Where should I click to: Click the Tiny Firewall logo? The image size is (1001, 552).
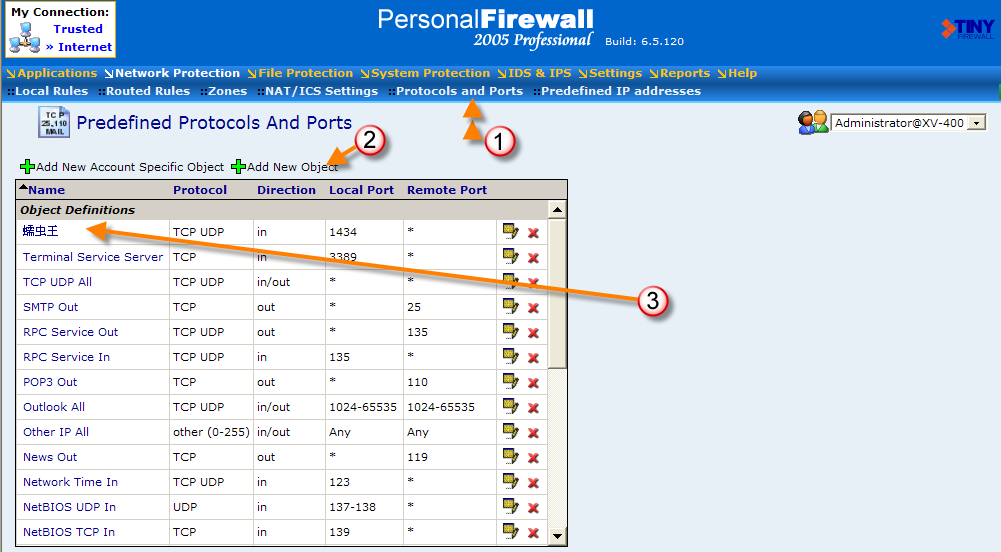coord(967,29)
